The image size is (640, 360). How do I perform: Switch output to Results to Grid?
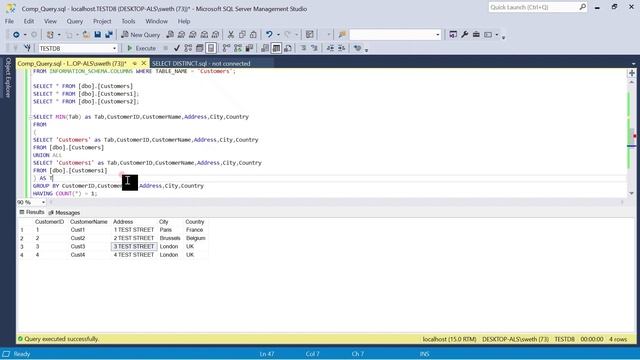[276, 48]
